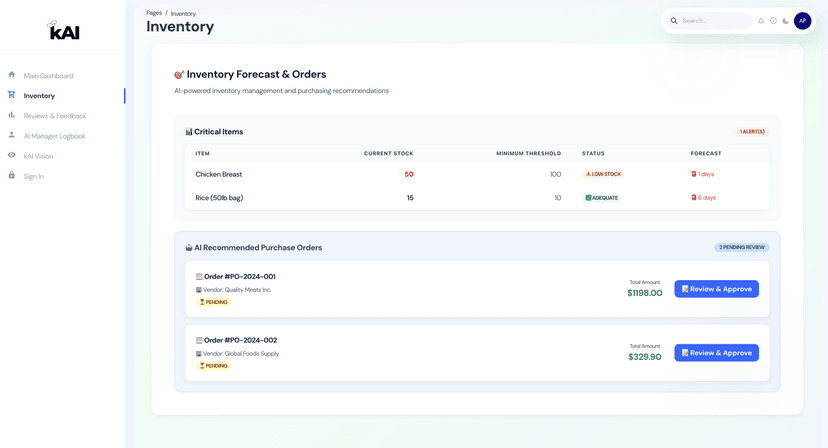Open the AP user avatar menu
This screenshot has height=448, width=828.
803,21
